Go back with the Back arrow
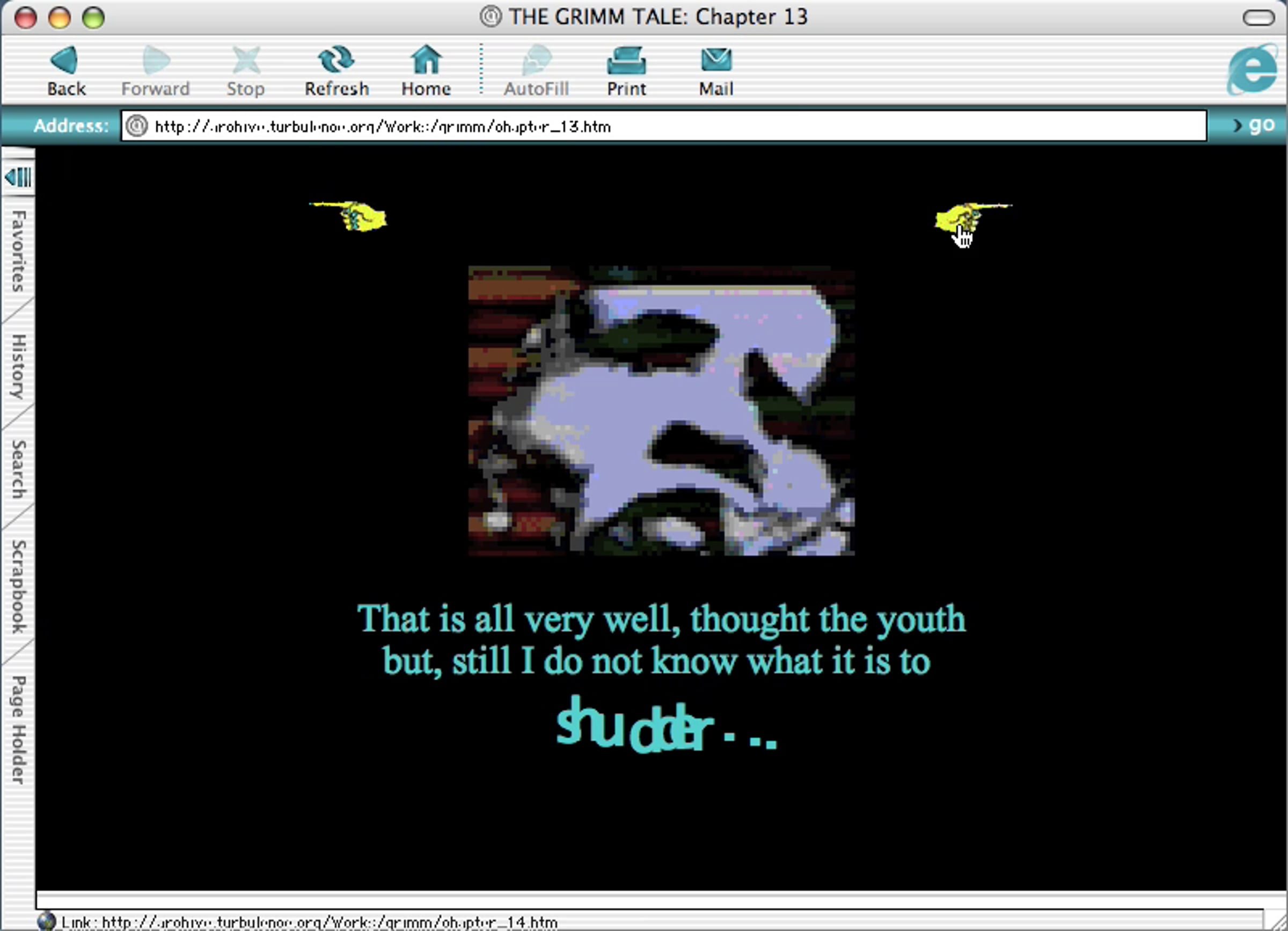The width and height of the screenshot is (1288, 931). point(66,70)
